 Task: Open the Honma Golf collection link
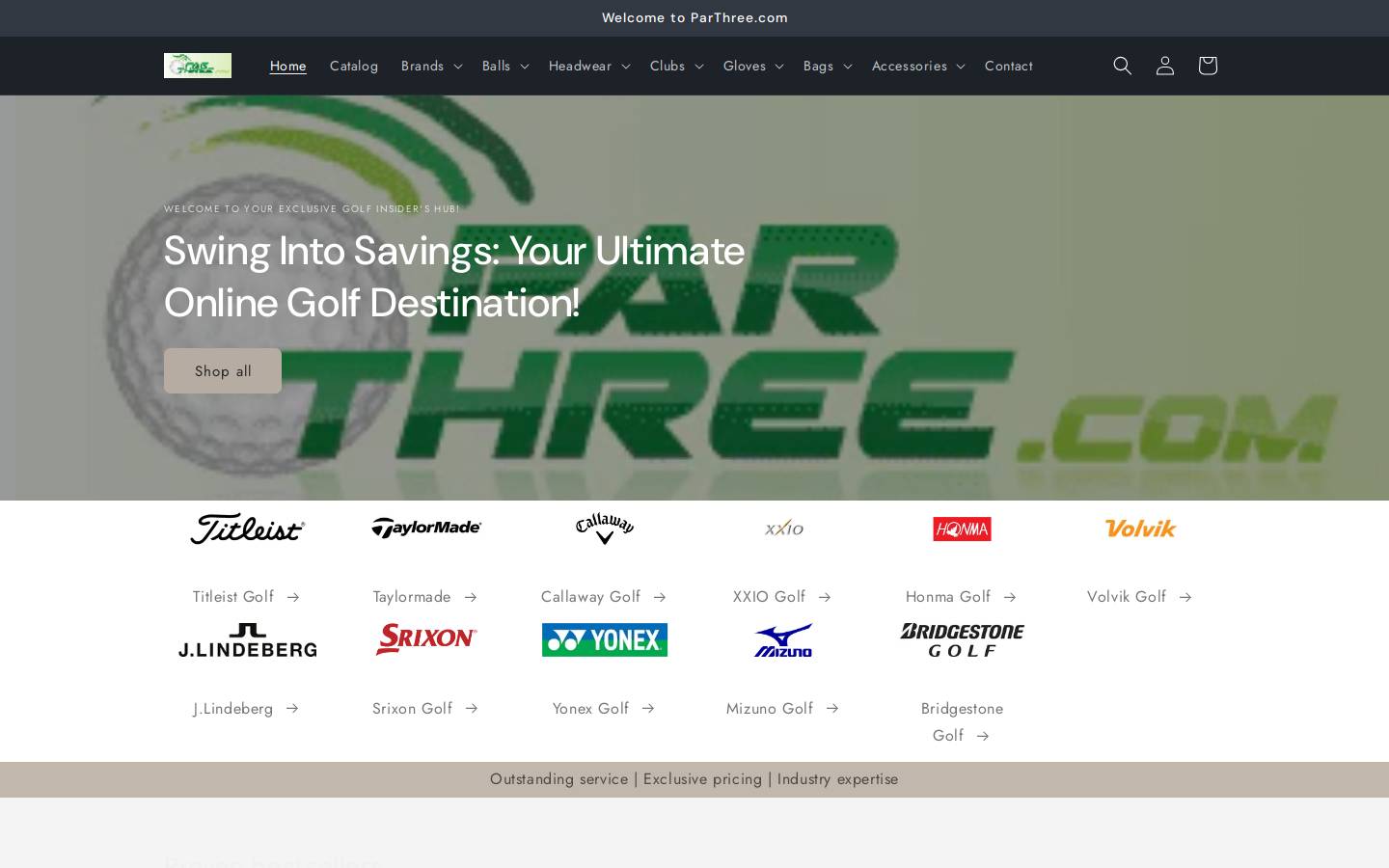[x=962, y=597]
